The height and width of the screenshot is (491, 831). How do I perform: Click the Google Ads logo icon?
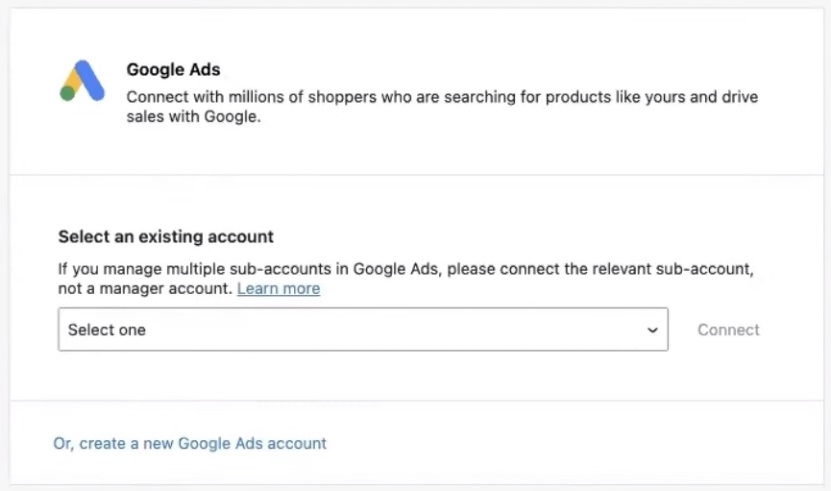pyautogui.click(x=82, y=81)
